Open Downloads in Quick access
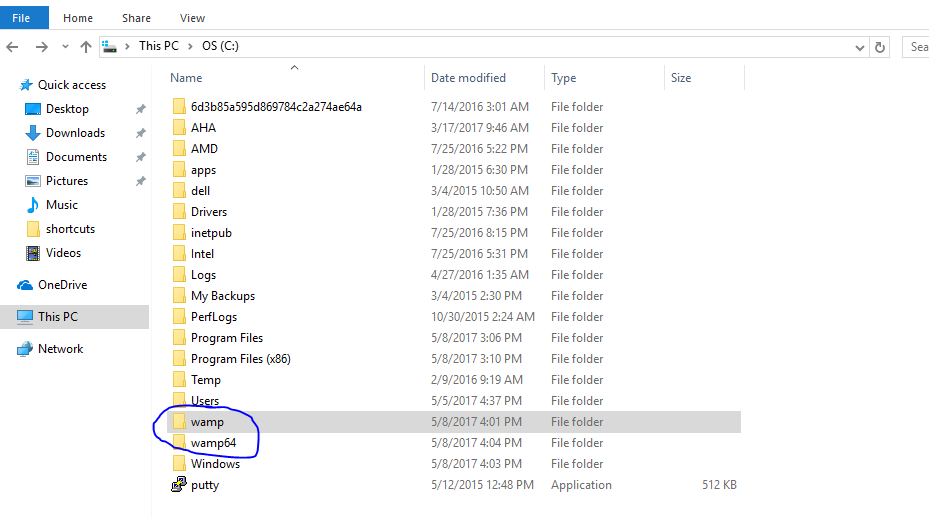This screenshot has width=929, height=518. 75,133
